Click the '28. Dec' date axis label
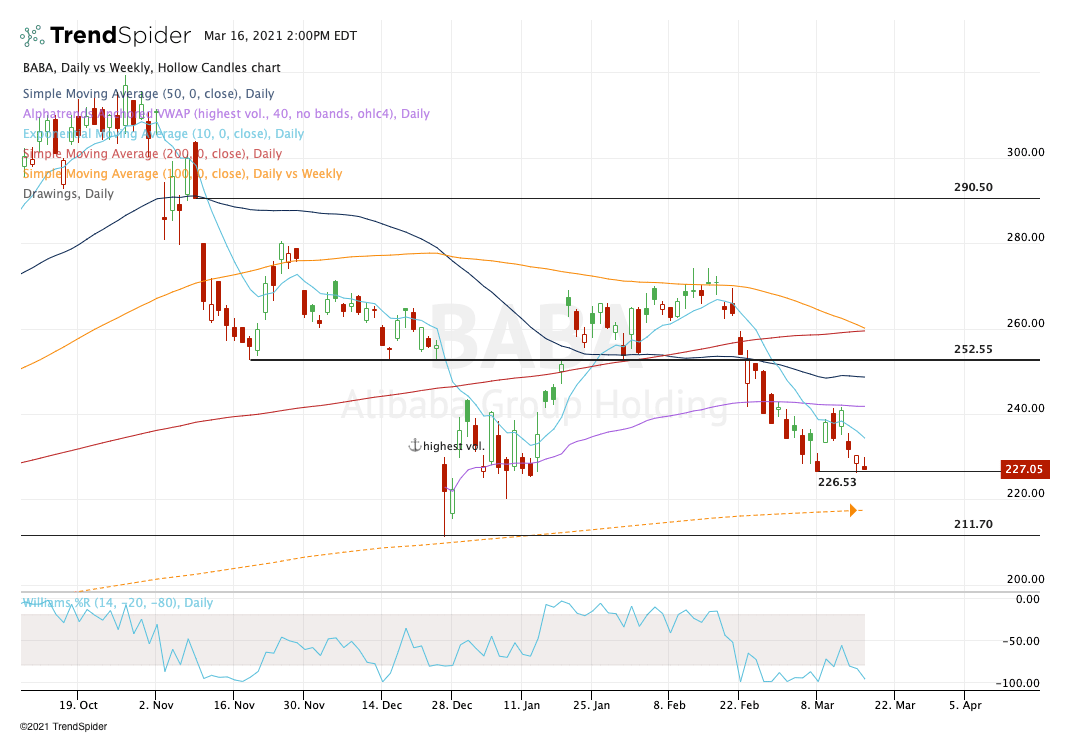The image size is (1070, 736). point(452,705)
